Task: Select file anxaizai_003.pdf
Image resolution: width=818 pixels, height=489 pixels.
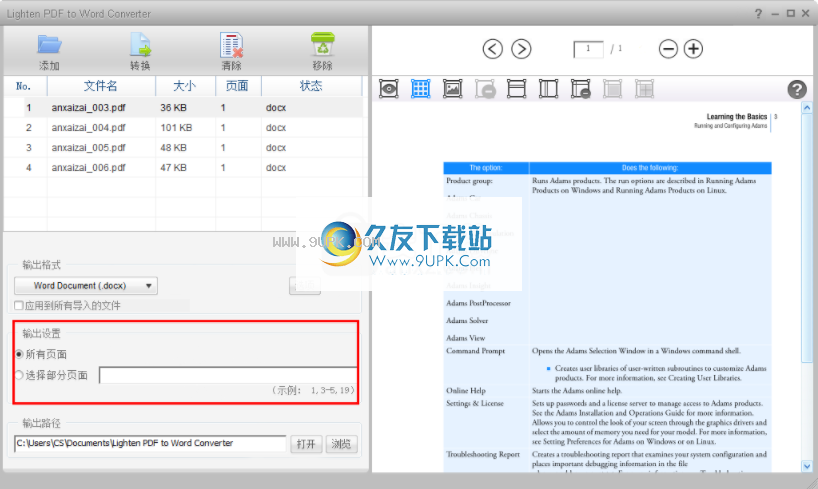Action: [89, 108]
